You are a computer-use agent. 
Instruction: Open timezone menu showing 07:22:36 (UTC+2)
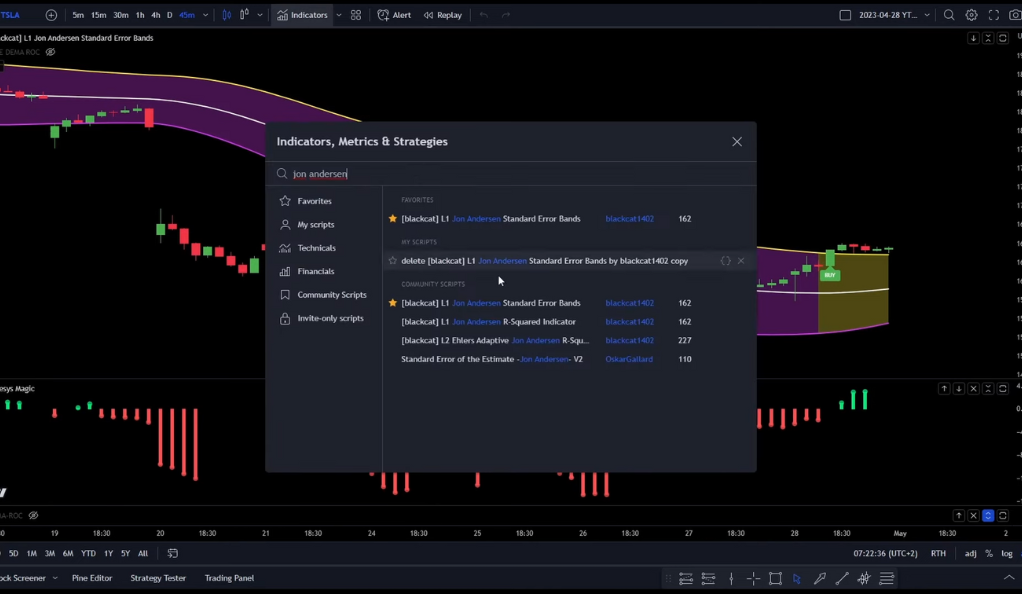pos(885,554)
